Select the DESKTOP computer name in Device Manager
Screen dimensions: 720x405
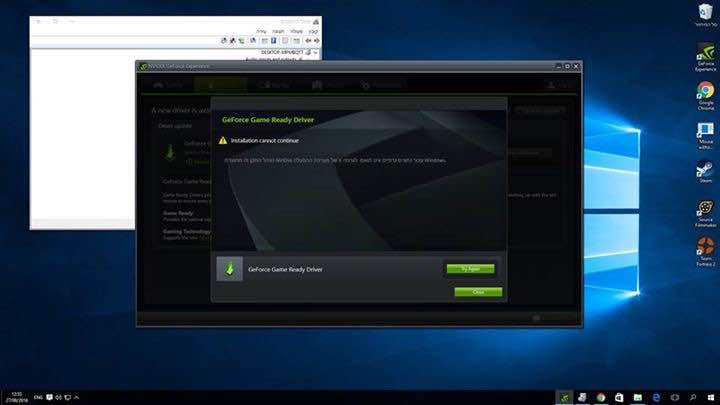[x=282, y=52]
